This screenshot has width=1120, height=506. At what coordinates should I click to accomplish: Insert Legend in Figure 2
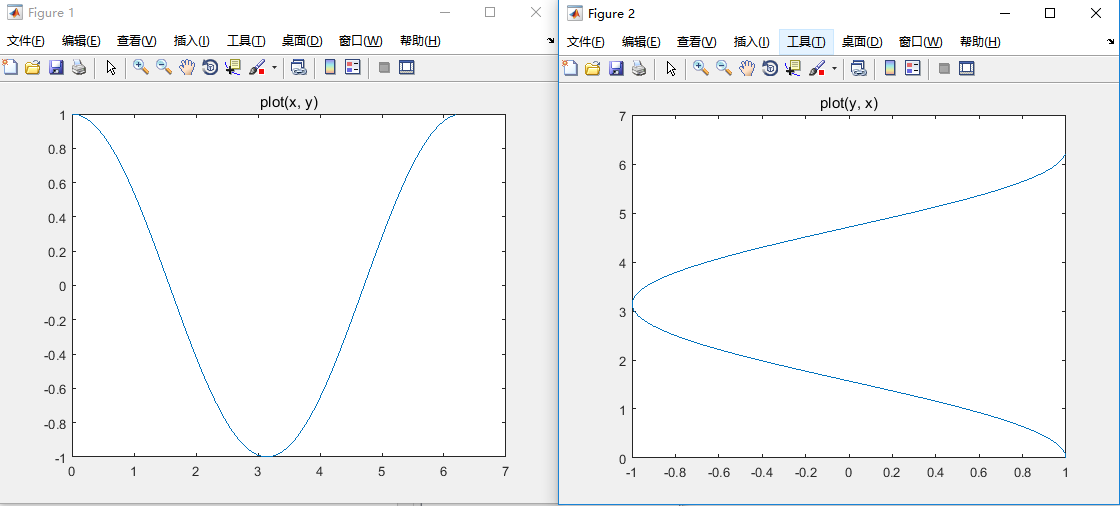912,68
